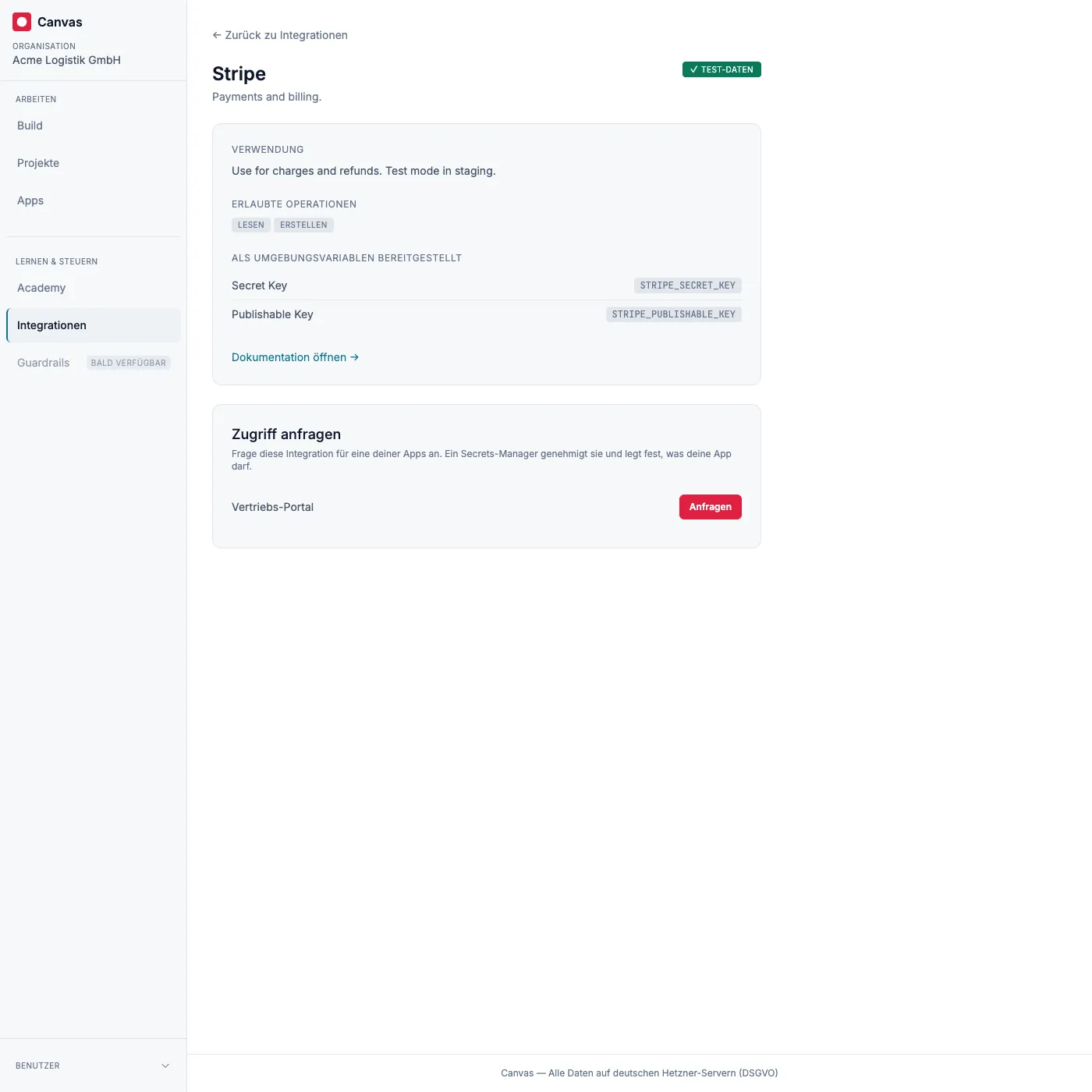
Task: Click the Acme Logistik GmbH organisation name
Action: point(66,60)
